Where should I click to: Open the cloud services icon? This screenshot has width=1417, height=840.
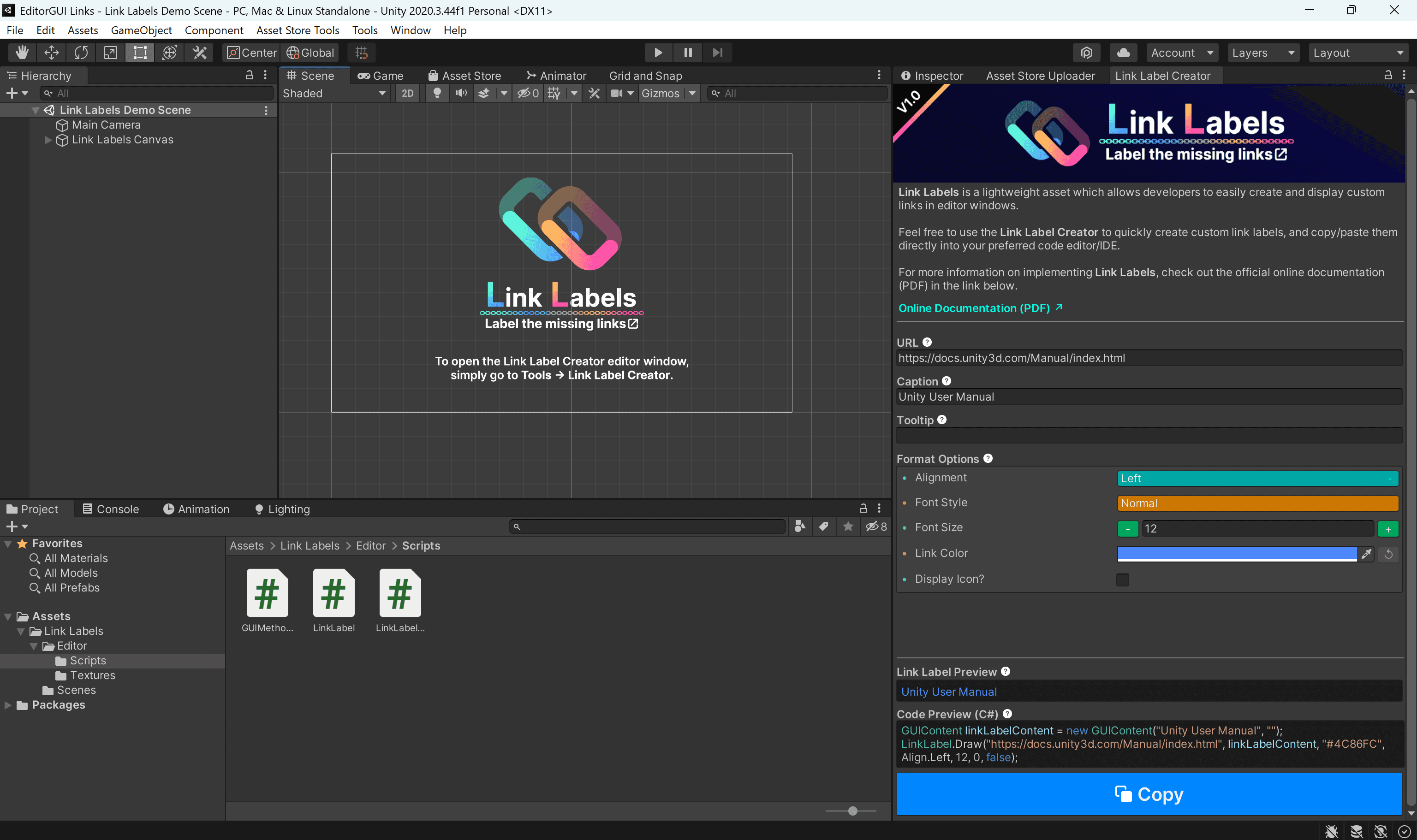click(x=1124, y=53)
